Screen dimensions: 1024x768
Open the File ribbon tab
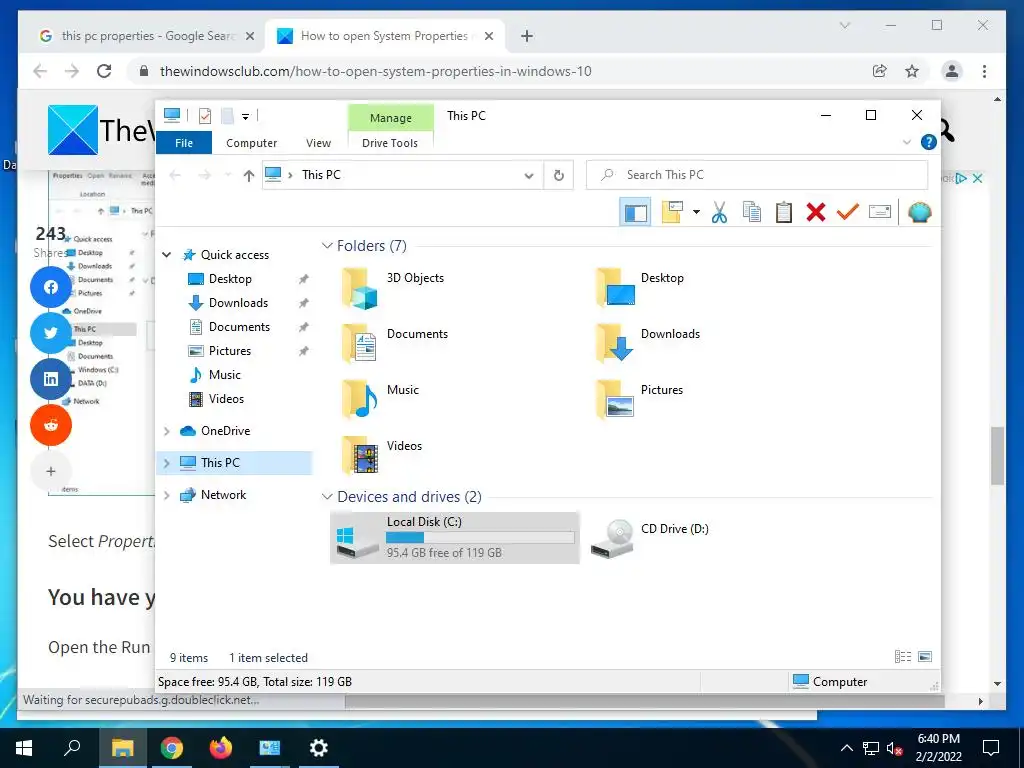click(x=184, y=143)
